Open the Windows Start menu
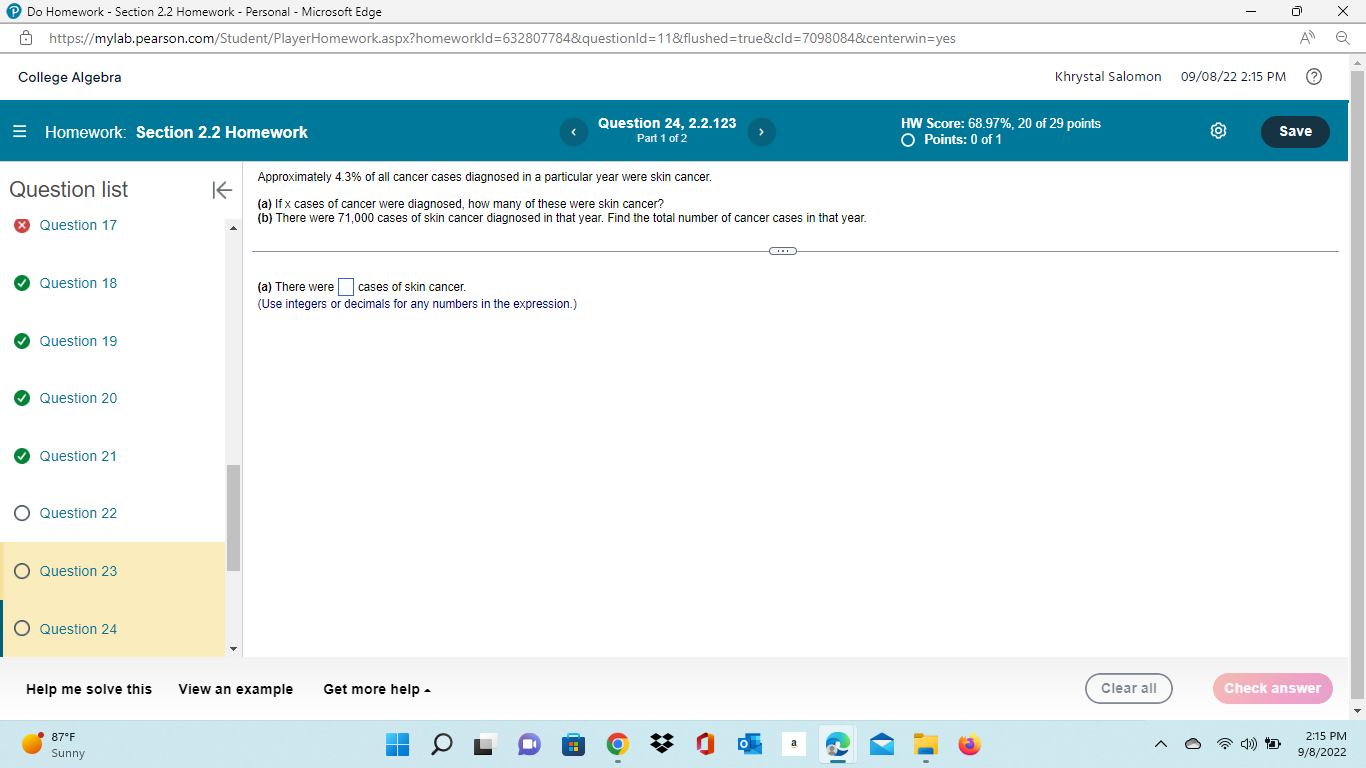 click(x=397, y=744)
